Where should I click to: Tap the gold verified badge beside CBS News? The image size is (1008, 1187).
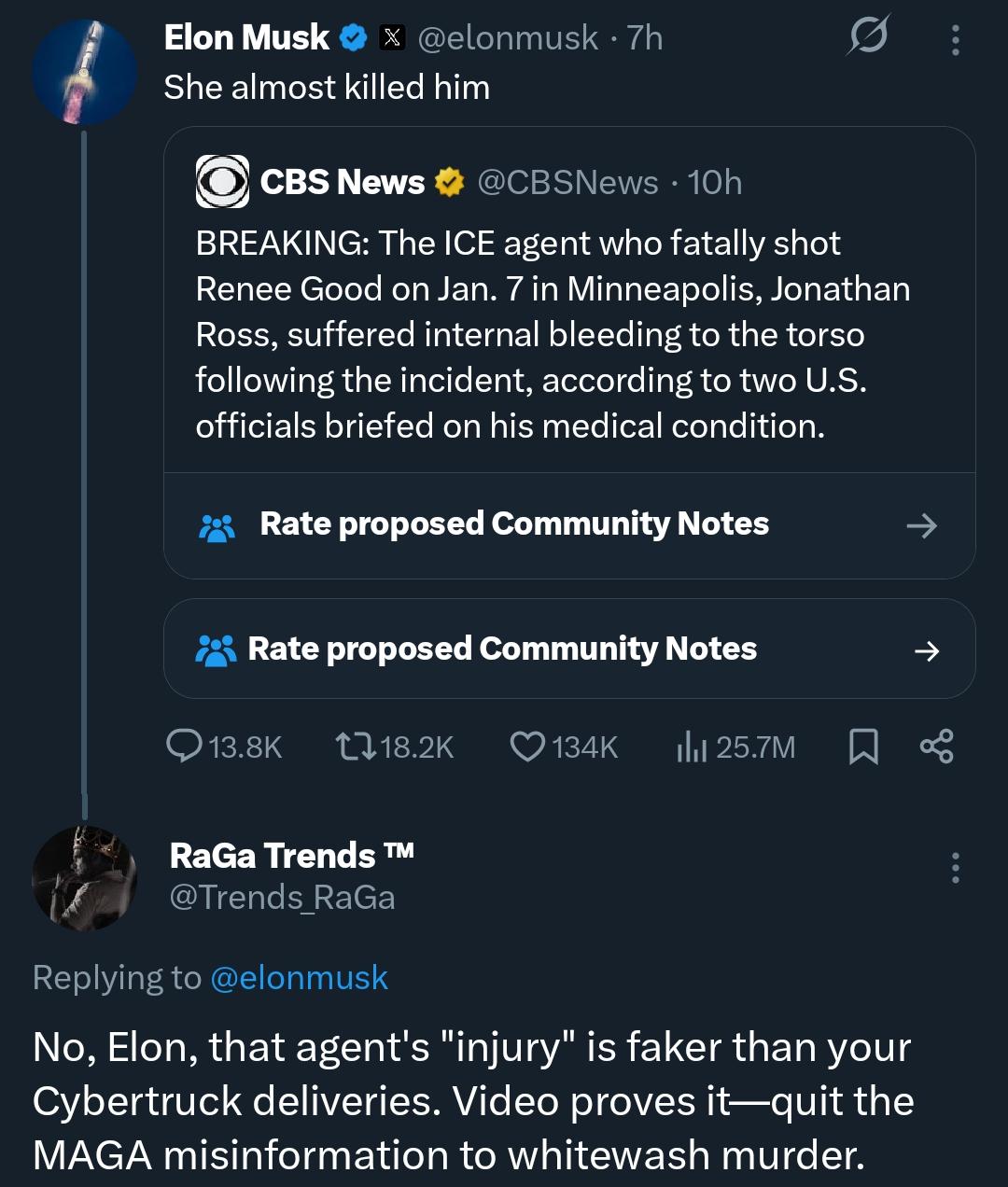pos(450,182)
